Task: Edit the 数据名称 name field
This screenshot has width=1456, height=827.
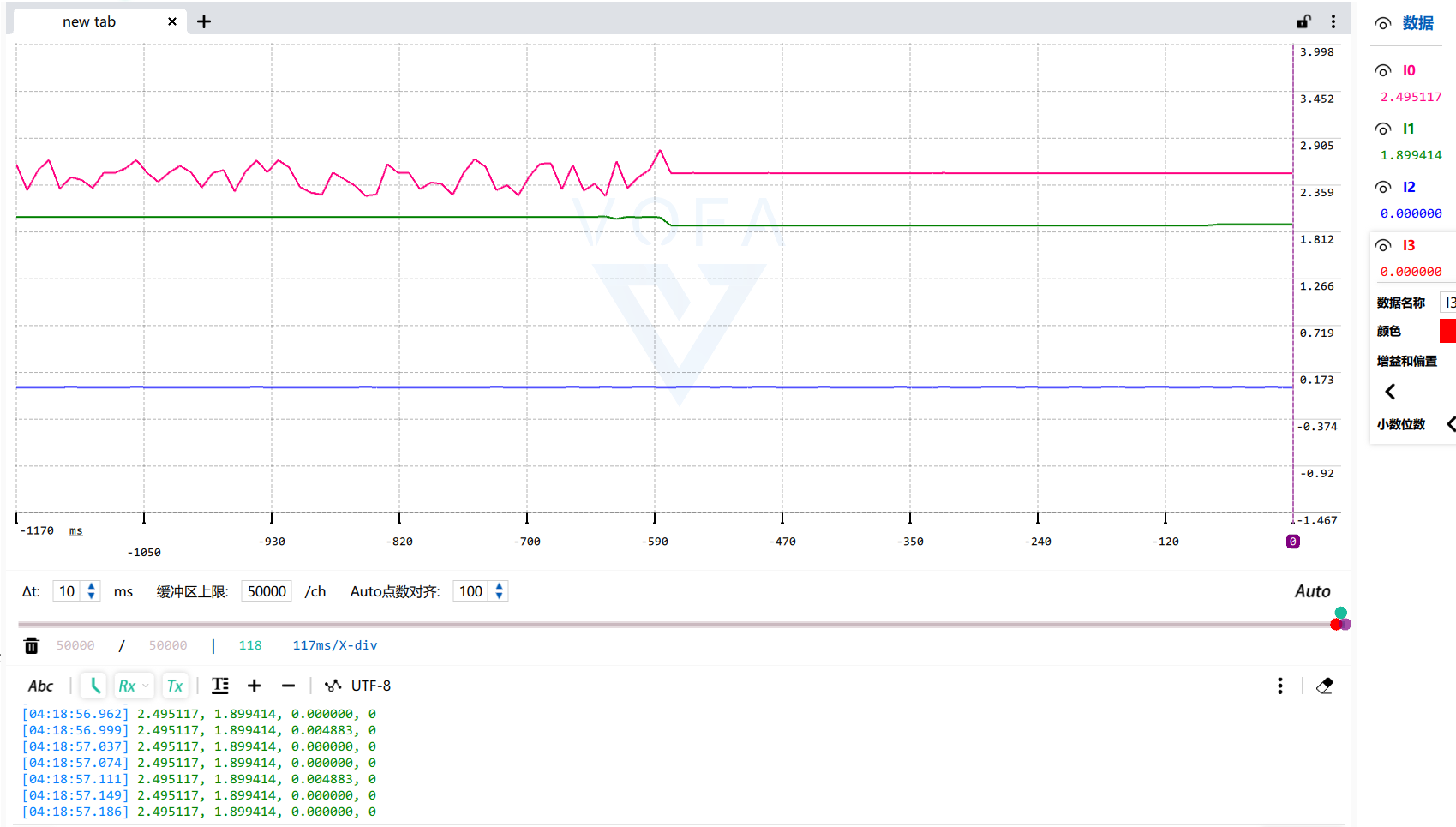Action: [x=1448, y=302]
